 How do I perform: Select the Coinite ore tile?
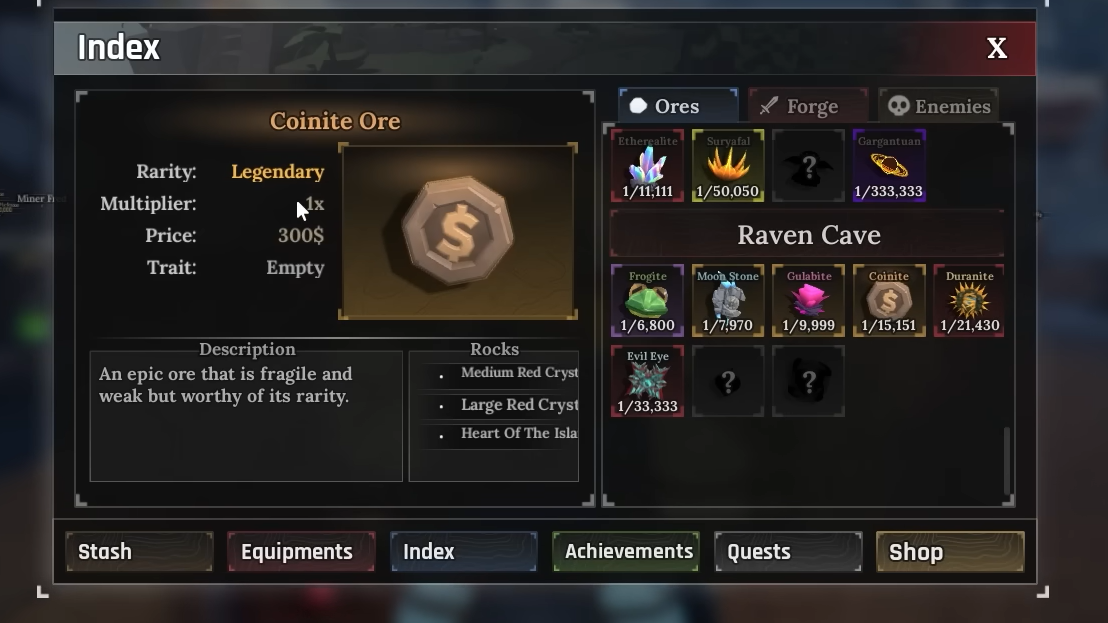tap(889, 300)
